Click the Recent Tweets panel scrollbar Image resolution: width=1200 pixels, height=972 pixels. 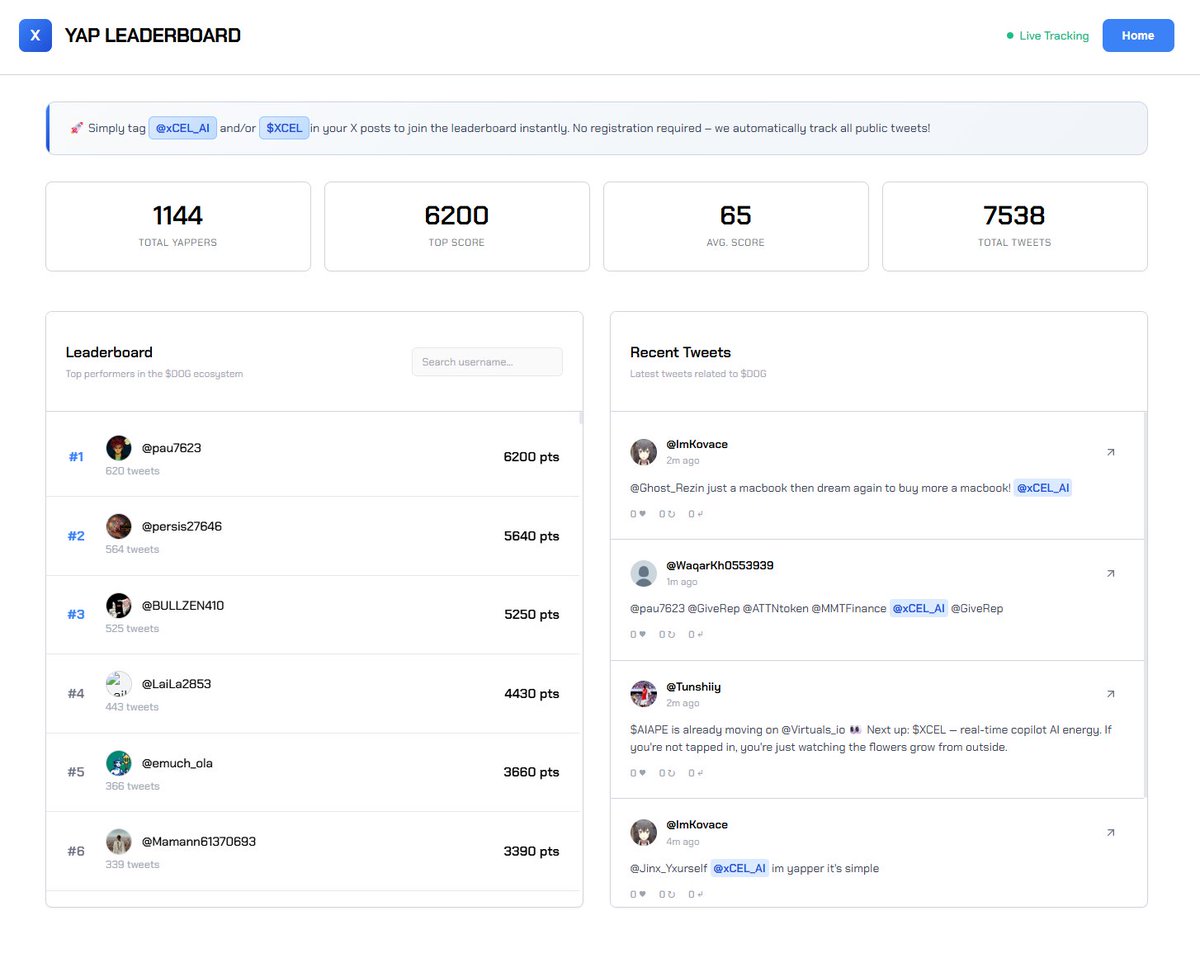(1145, 605)
